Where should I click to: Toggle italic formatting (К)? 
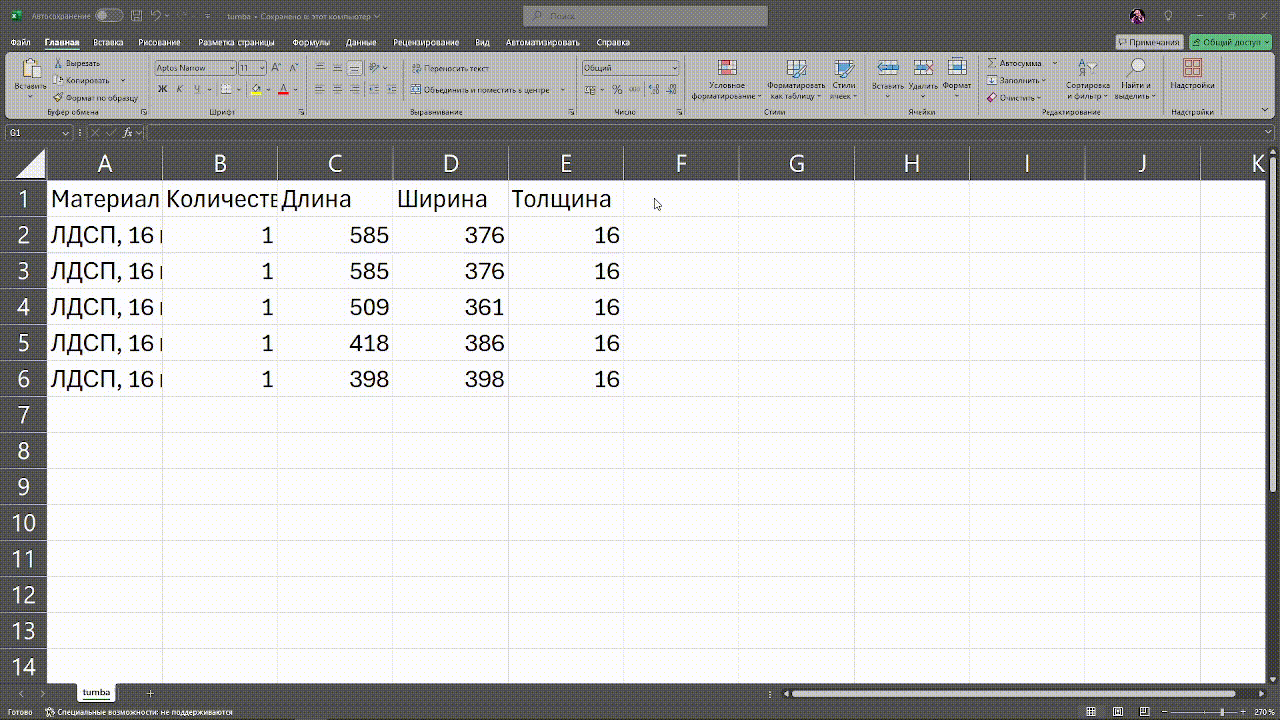pyautogui.click(x=179, y=89)
